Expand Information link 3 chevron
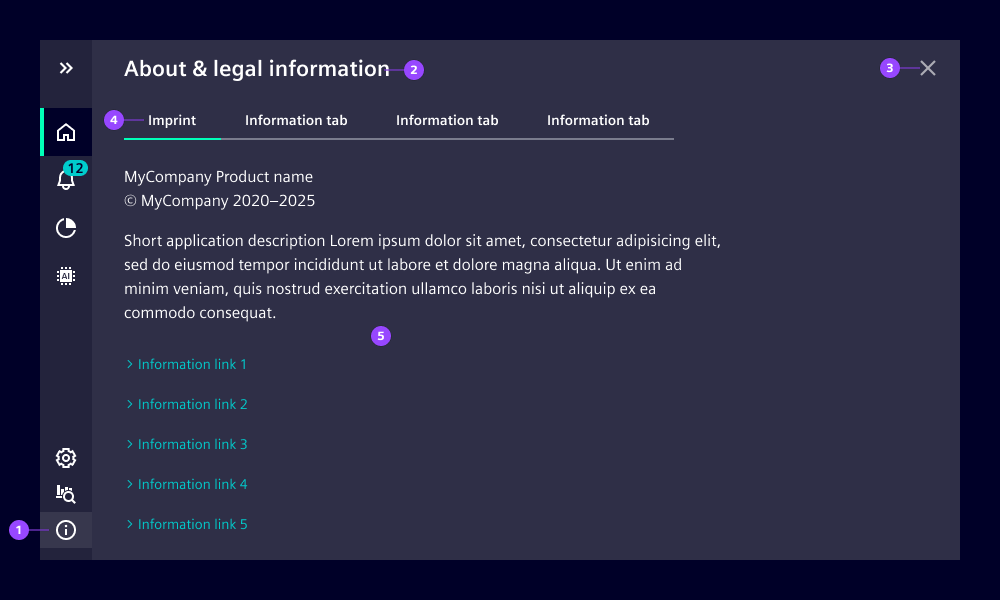 (129, 444)
